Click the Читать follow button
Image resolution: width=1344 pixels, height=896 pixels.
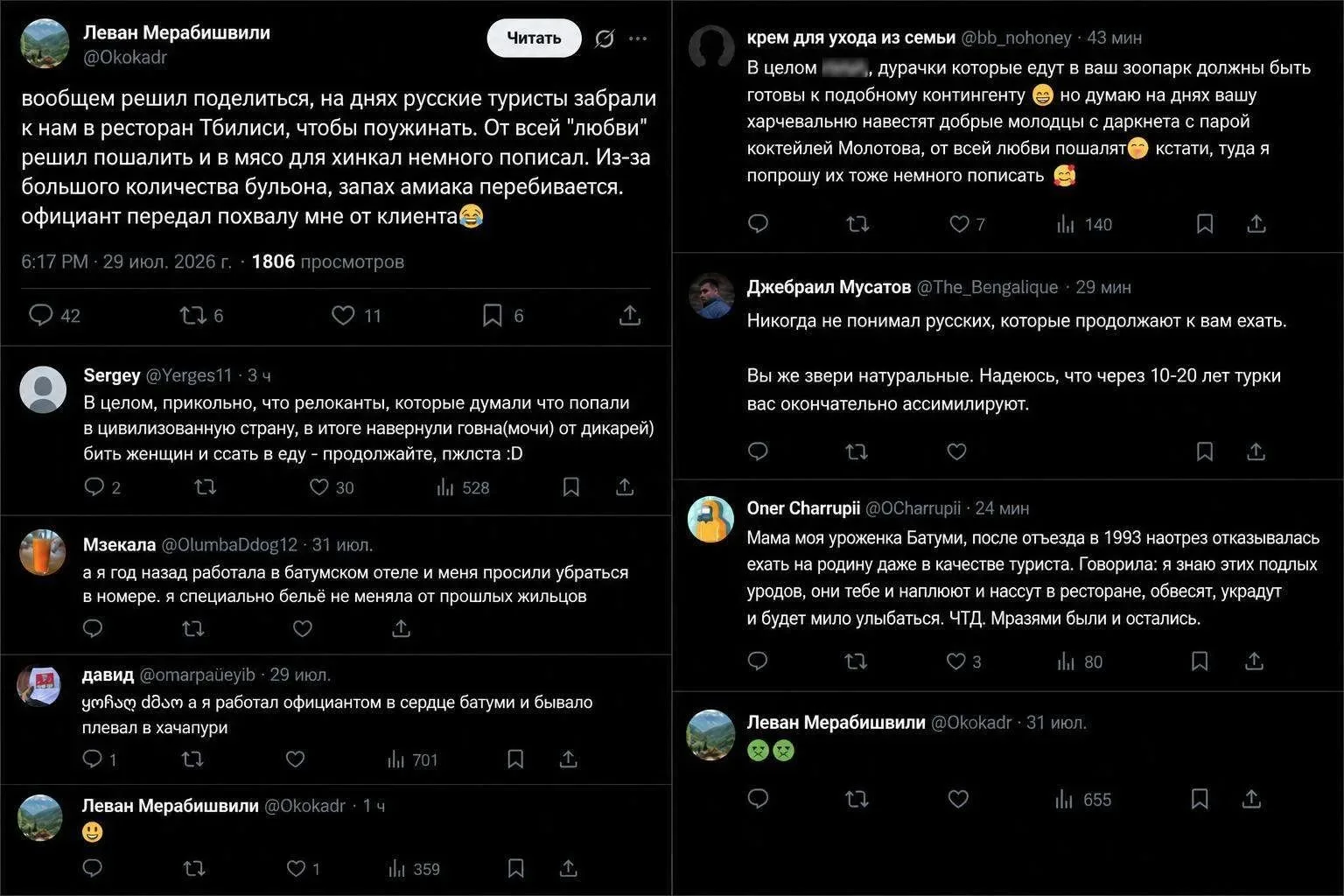tap(534, 38)
